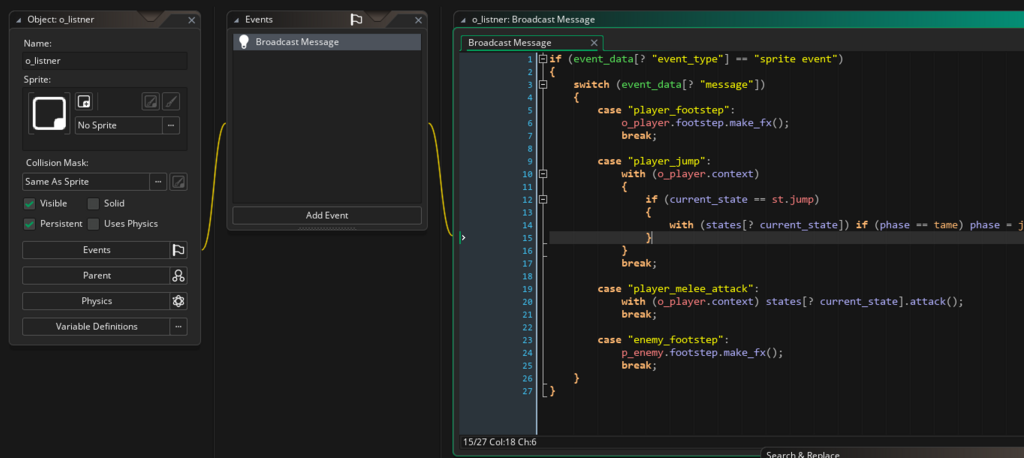Click the edit image pencil icon
This screenshot has height=458, width=1024.
[172, 101]
